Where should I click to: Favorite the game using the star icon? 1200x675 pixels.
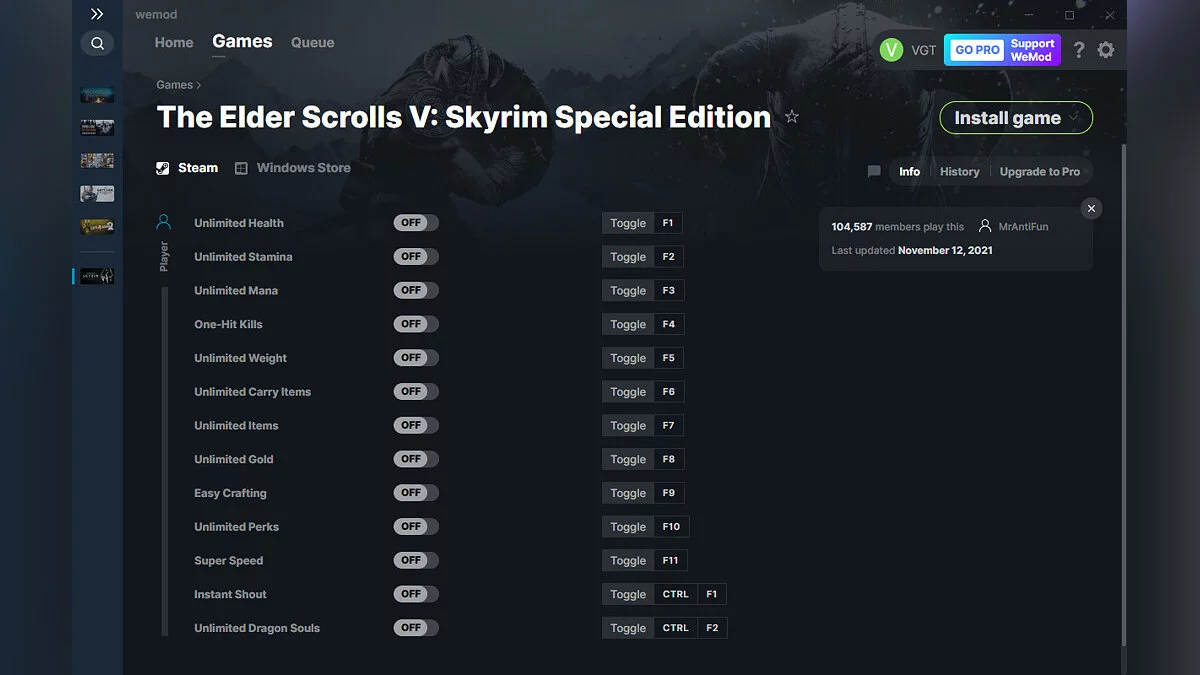(x=791, y=117)
